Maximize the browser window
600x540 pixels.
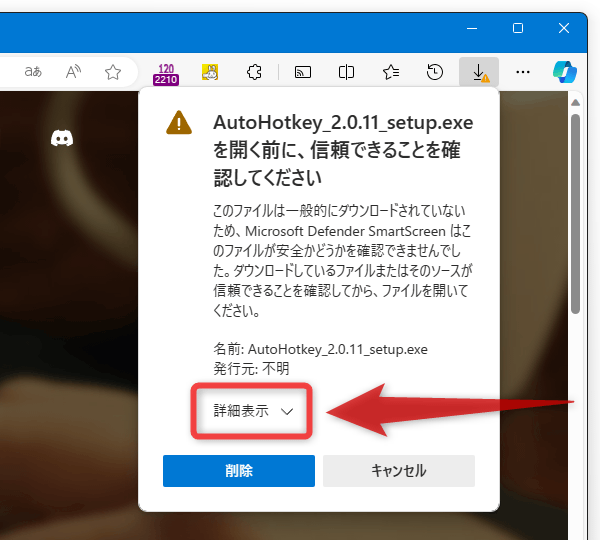click(x=518, y=28)
